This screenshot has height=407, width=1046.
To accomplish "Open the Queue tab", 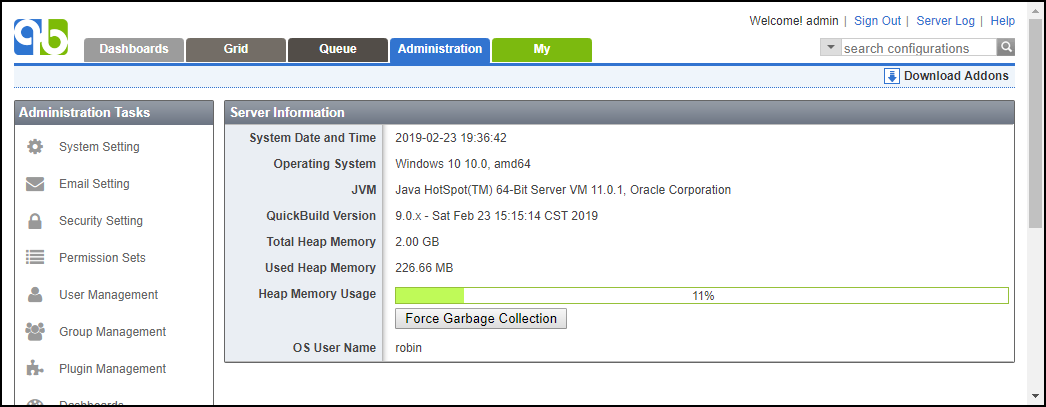I will (x=338, y=49).
